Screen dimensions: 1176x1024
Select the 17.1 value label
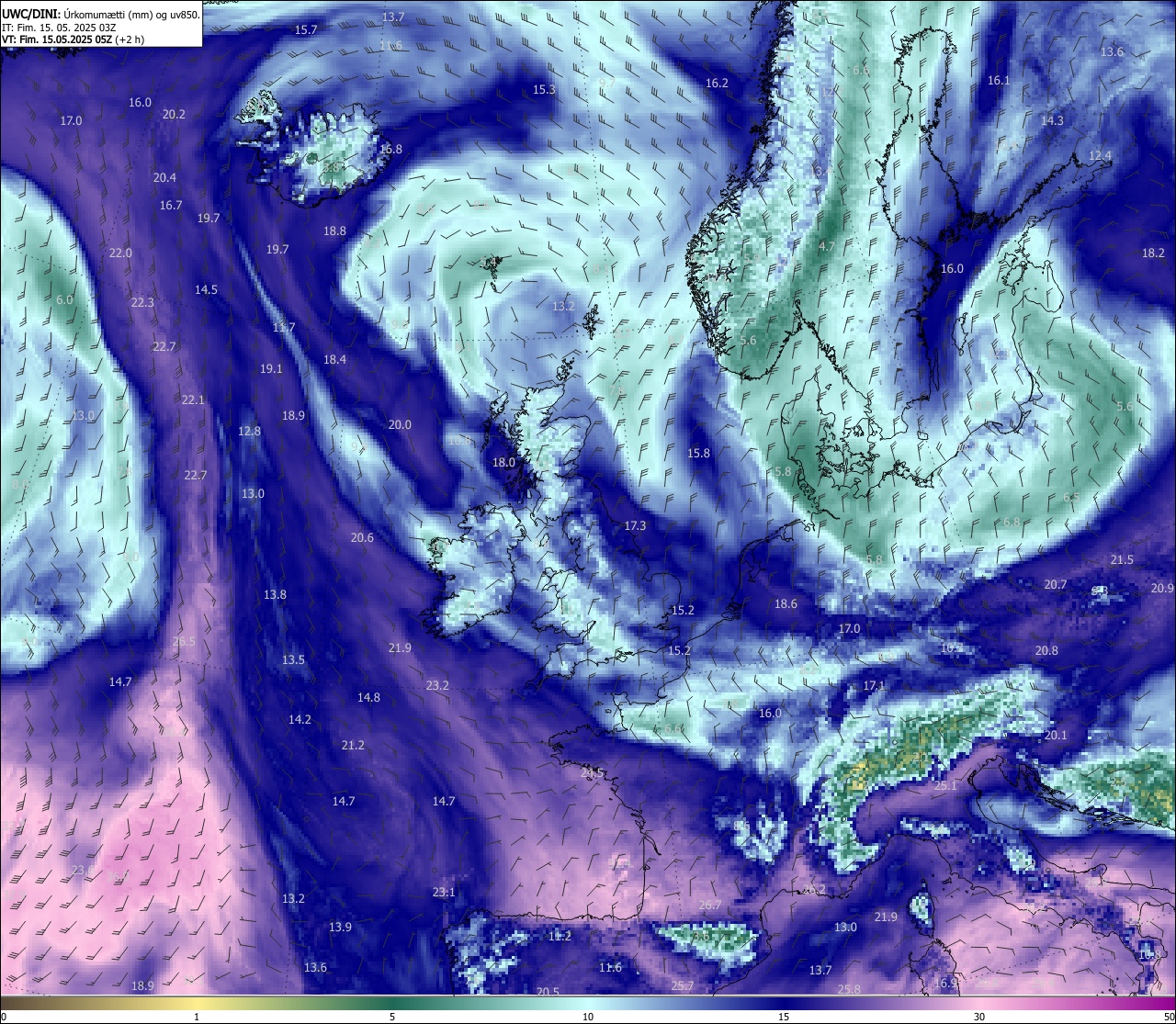[874, 686]
